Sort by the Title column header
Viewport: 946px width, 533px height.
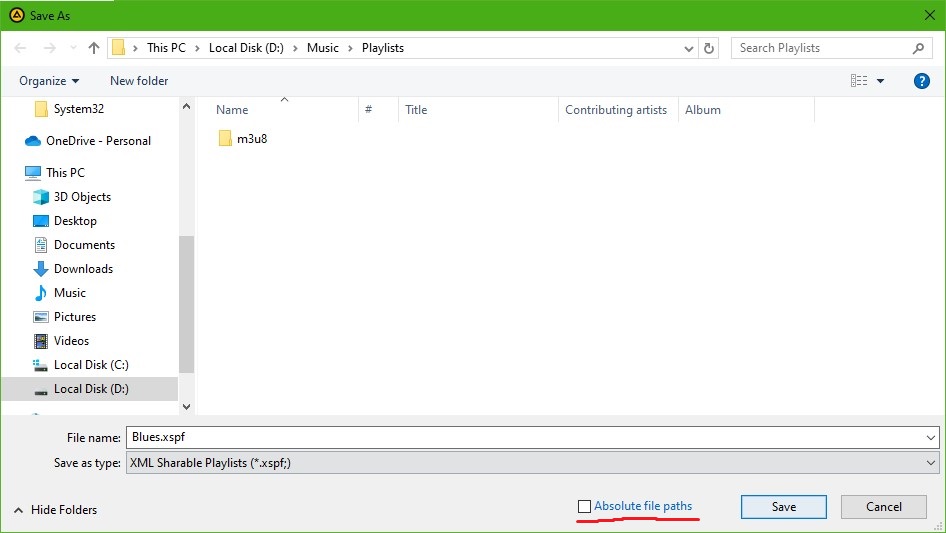point(416,110)
